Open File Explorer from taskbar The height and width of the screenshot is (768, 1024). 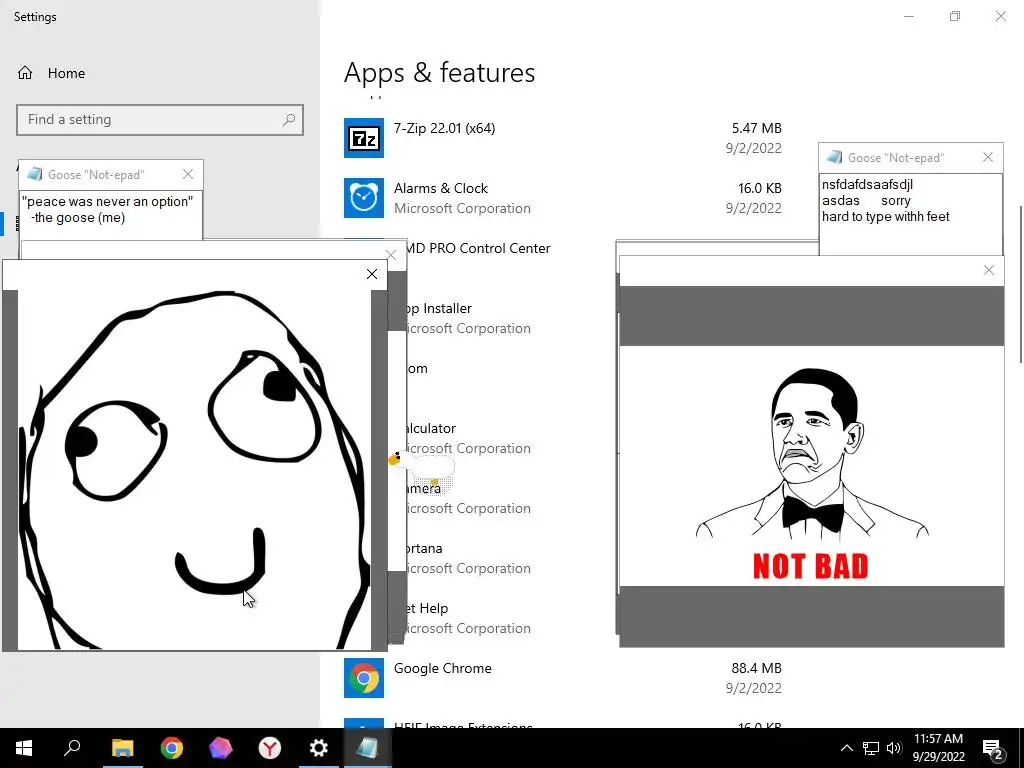[x=122, y=748]
